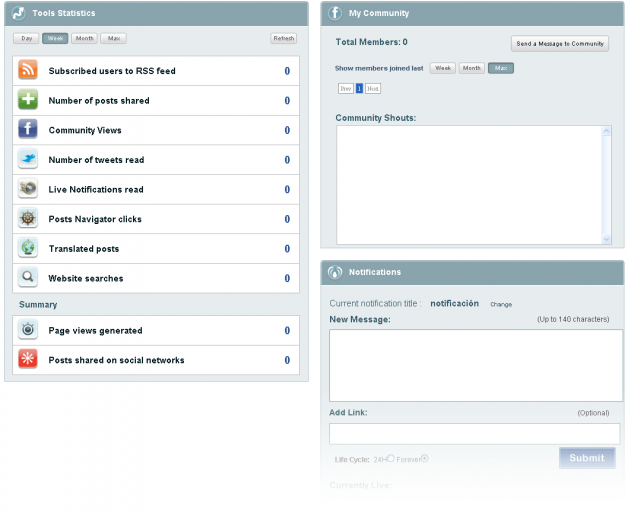
Task: Refresh the Tools Statistics panel
Action: tap(284, 38)
